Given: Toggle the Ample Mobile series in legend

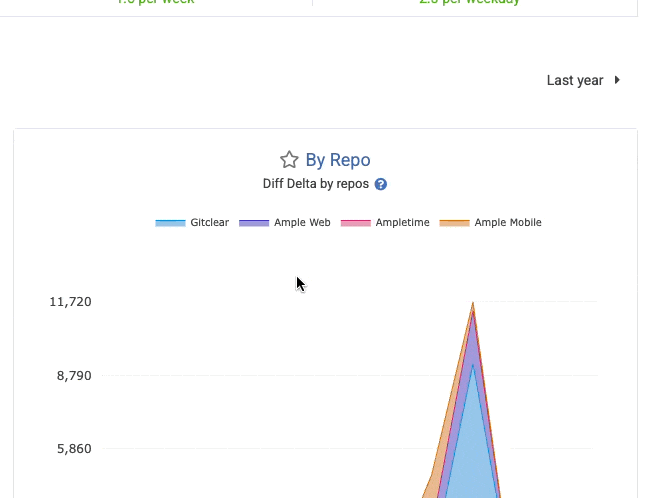Looking at the screenshot, I should tap(490, 223).
